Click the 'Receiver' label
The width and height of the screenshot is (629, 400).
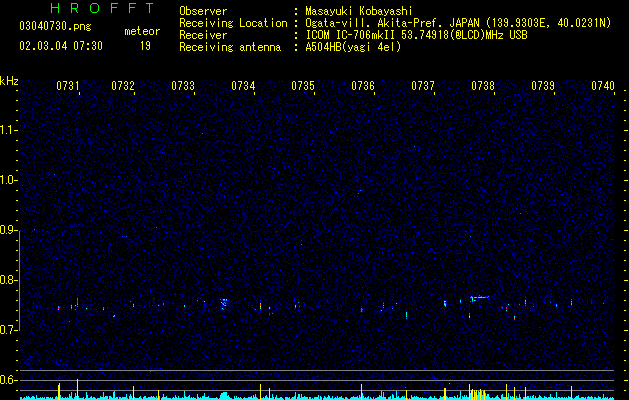point(203,35)
